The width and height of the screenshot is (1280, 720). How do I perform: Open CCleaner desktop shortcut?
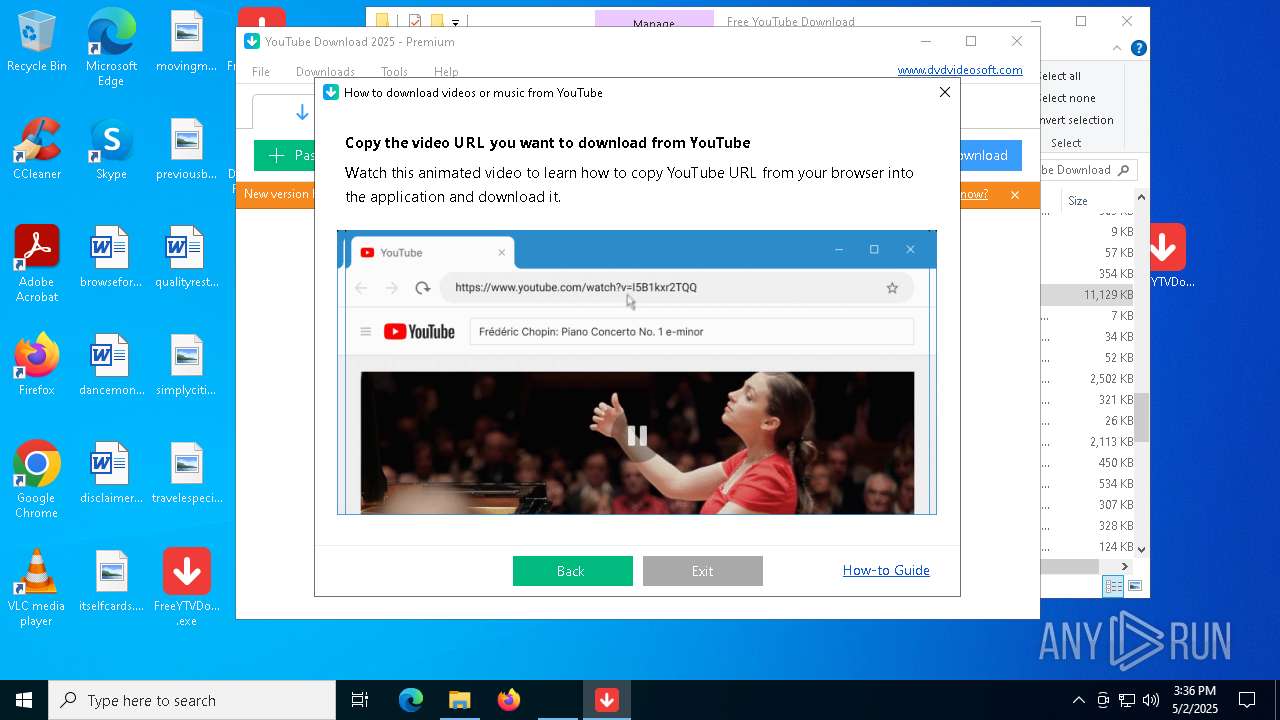(x=37, y=149)
